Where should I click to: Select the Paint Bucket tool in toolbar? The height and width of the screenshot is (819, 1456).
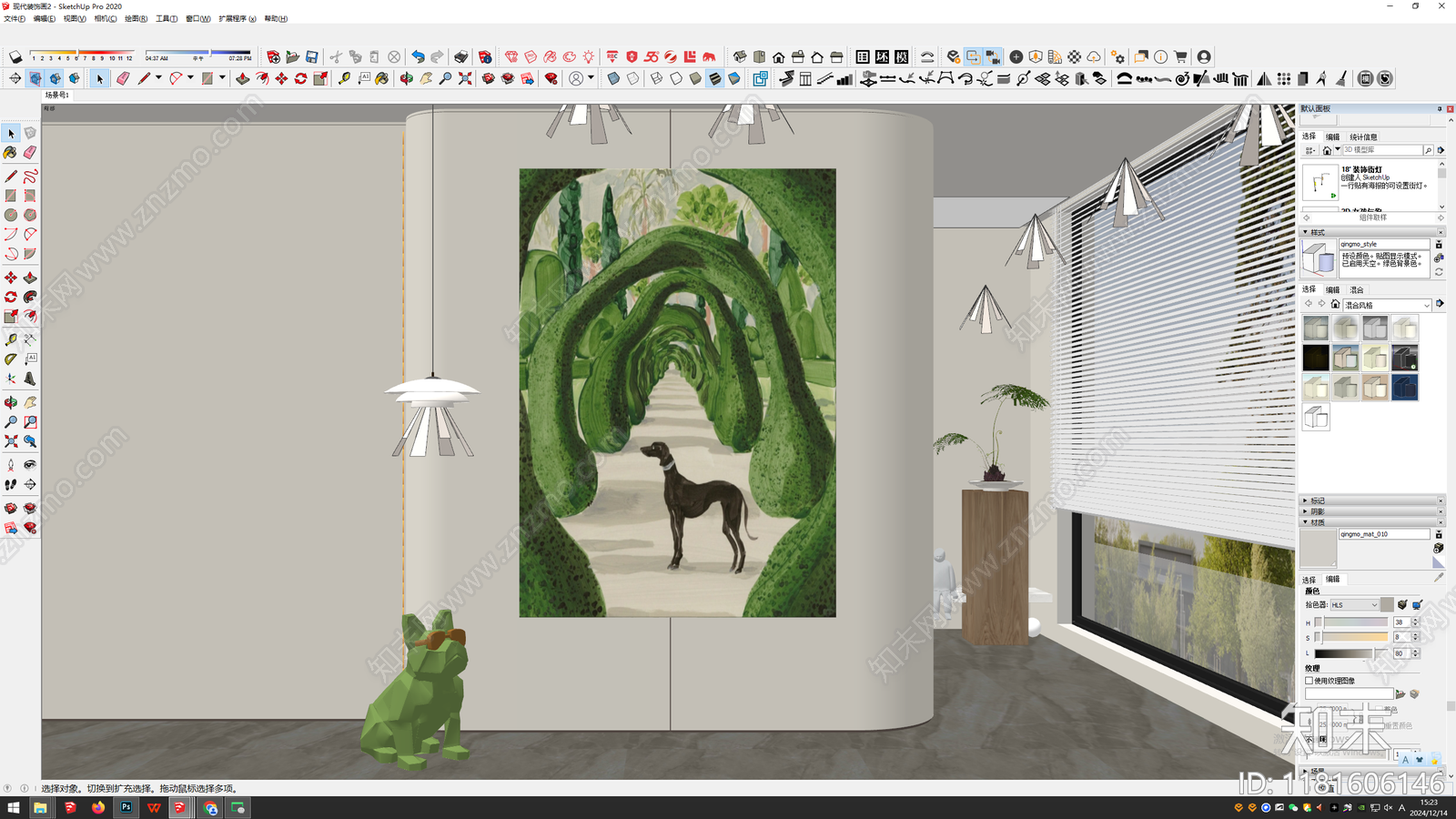point(382,79)
